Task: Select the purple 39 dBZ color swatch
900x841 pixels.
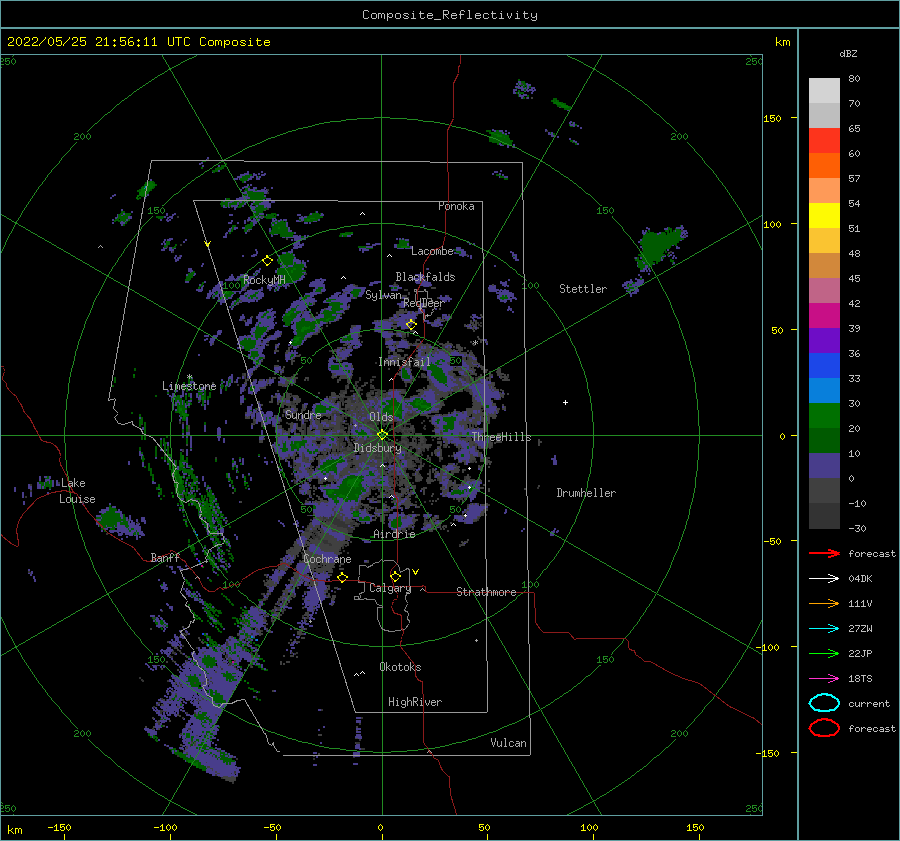Action: pos(824,340)
